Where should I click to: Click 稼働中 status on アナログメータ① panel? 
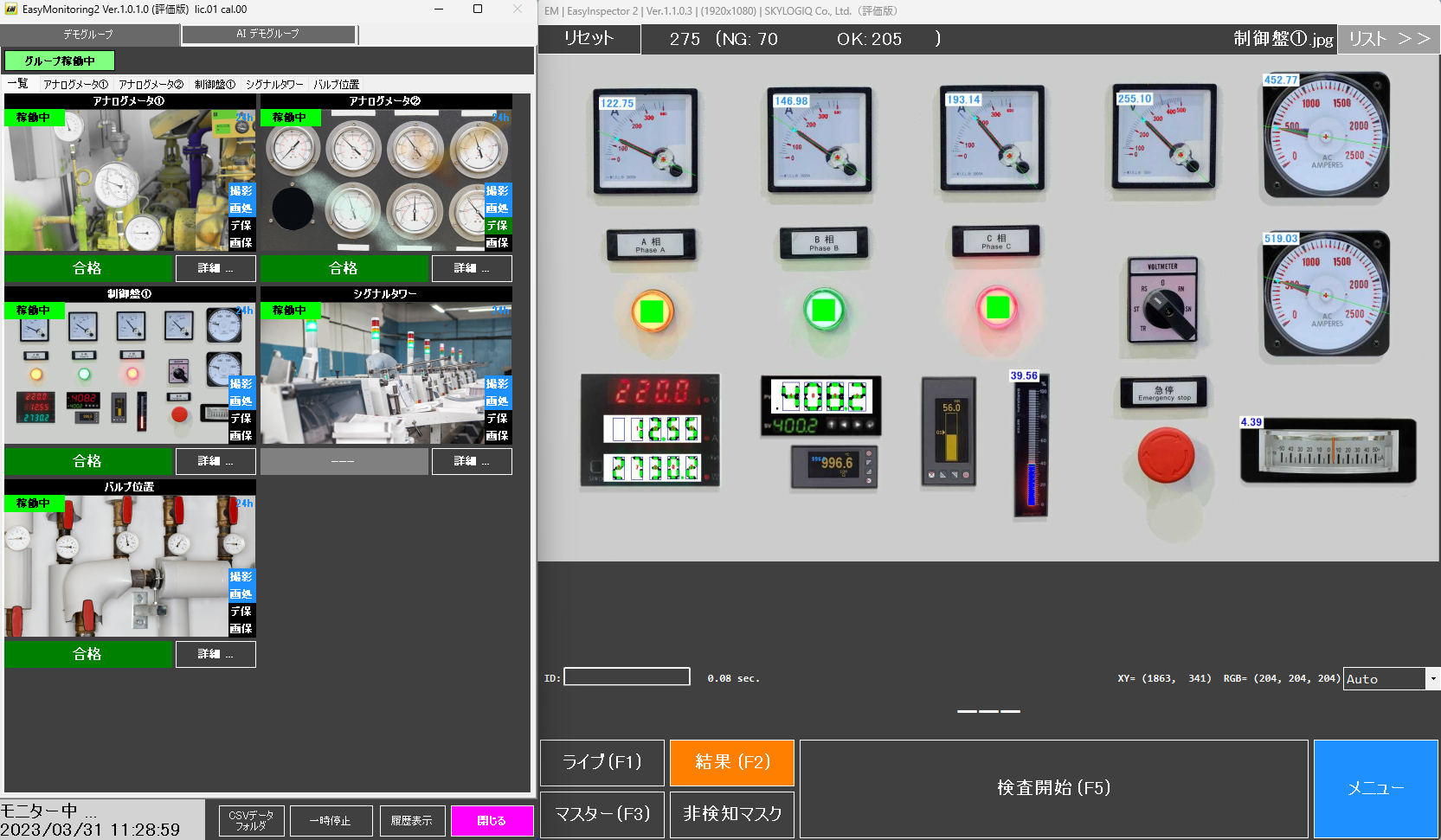35,118
